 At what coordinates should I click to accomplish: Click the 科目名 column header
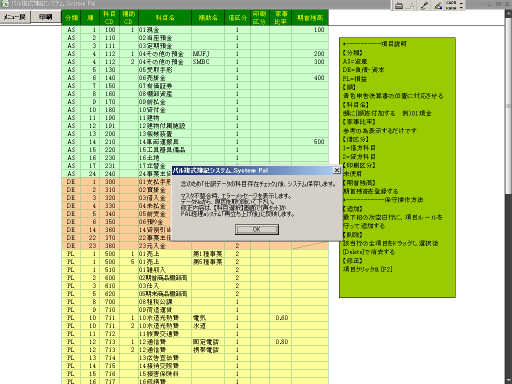coord(165,18)
